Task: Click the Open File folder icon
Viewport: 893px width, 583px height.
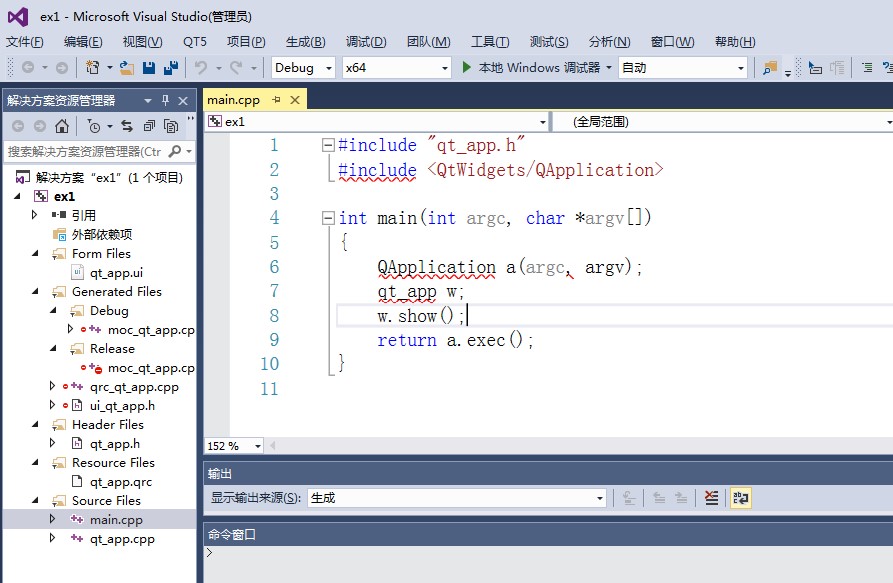Action: (126, 67)
